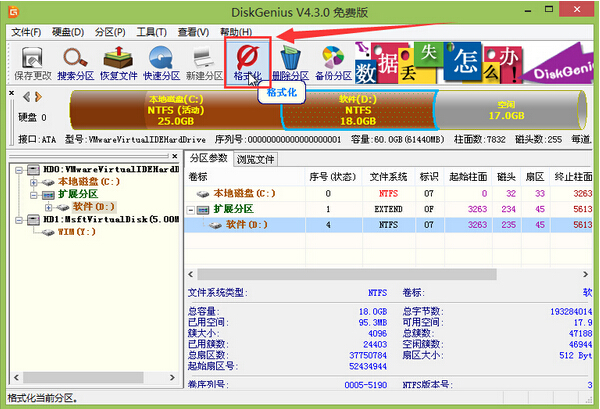Minimize the DiskGenius window
The height and width of the screenshot is (409, 600).
coord(528,10)
